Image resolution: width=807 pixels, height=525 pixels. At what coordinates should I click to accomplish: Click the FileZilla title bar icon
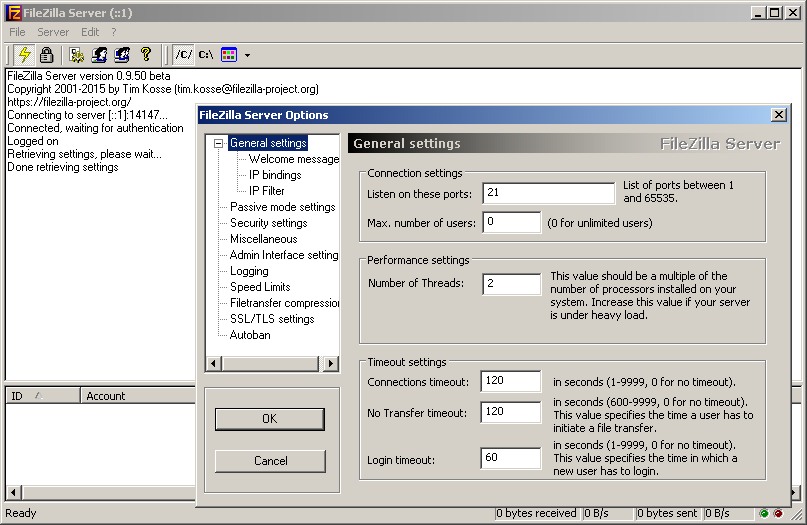coord(14,13)
